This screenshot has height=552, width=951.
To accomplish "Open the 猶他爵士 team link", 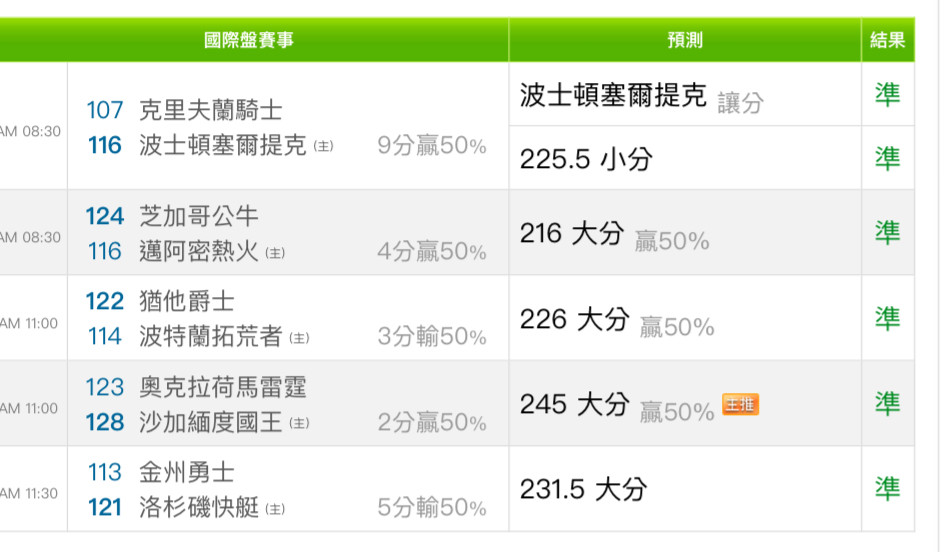I will click(x=187, y=301).
